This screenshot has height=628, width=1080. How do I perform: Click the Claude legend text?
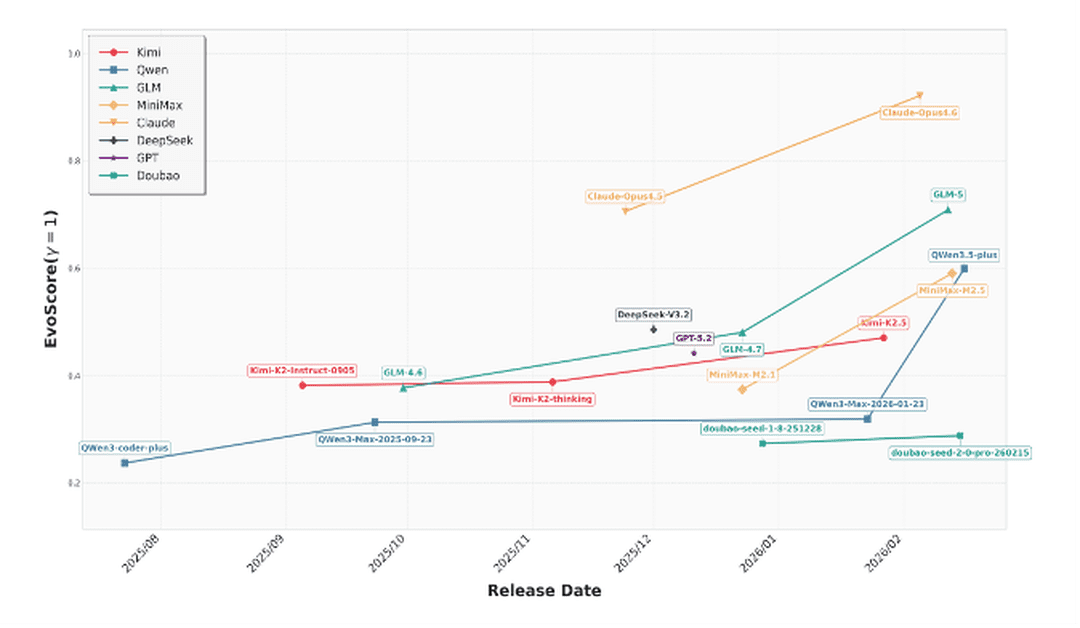coord(155,123)
